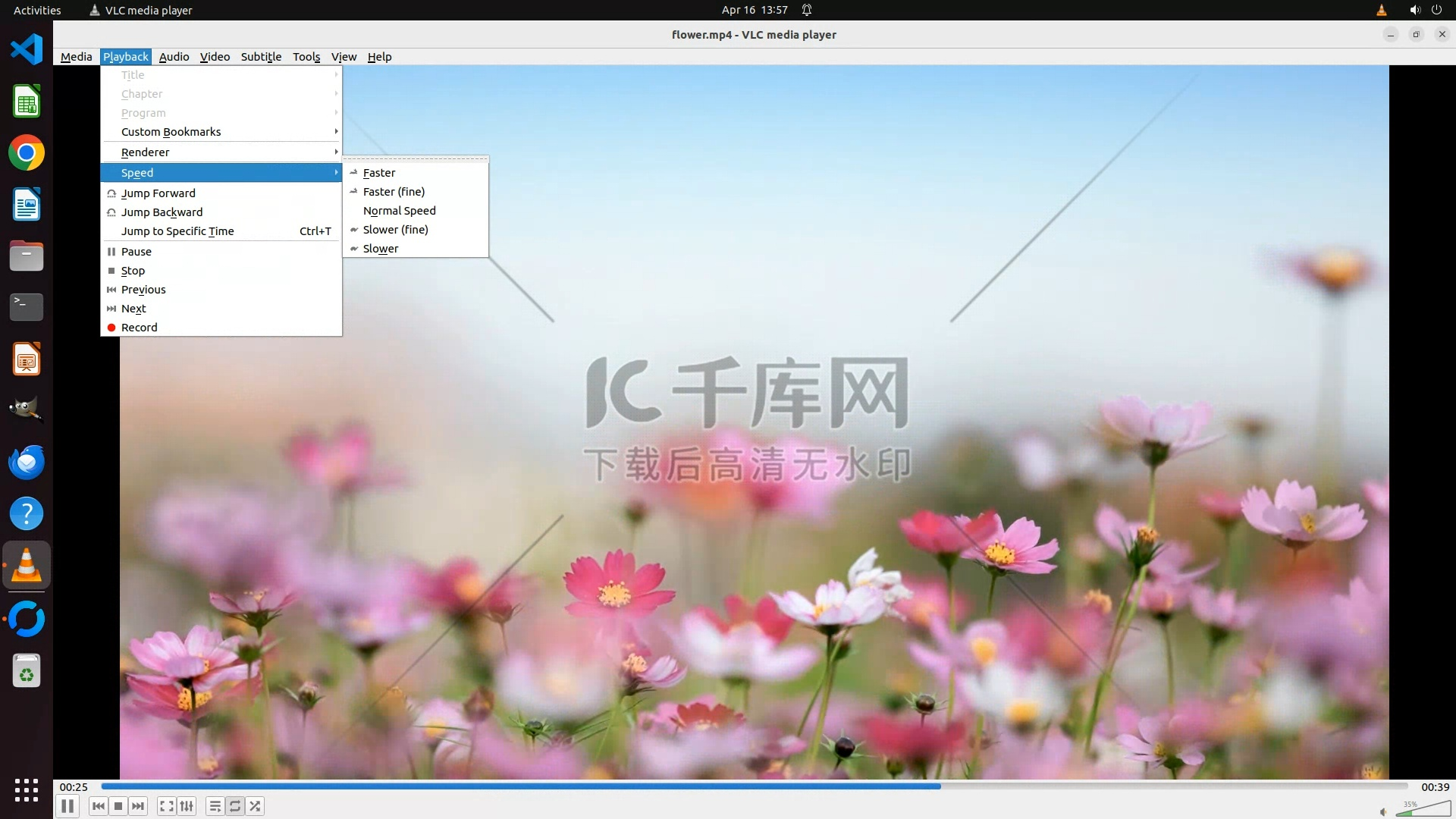Choose Normal Speed option
The width and height of the screenshot is (1456, 819).
click(x=399, y=211)
